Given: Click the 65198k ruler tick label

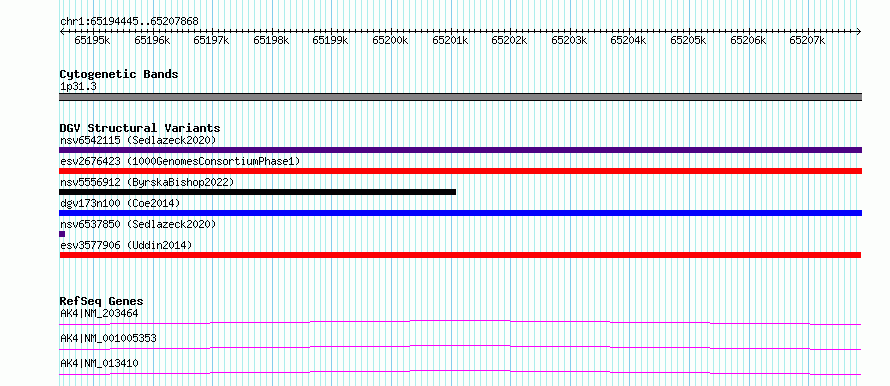Looking at the screenshot, I should pyautogui.click(x=271, y=40).
